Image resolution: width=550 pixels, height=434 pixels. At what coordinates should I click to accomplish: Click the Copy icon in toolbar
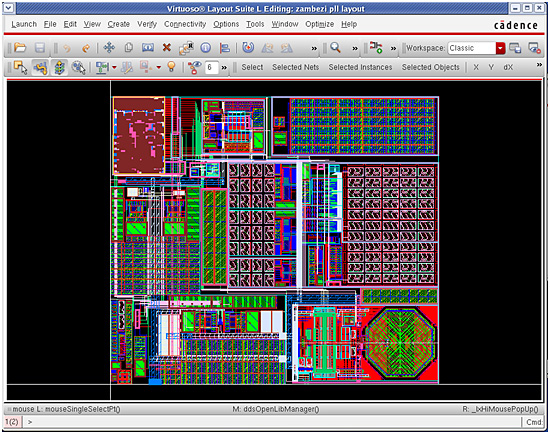coord(129,48)
